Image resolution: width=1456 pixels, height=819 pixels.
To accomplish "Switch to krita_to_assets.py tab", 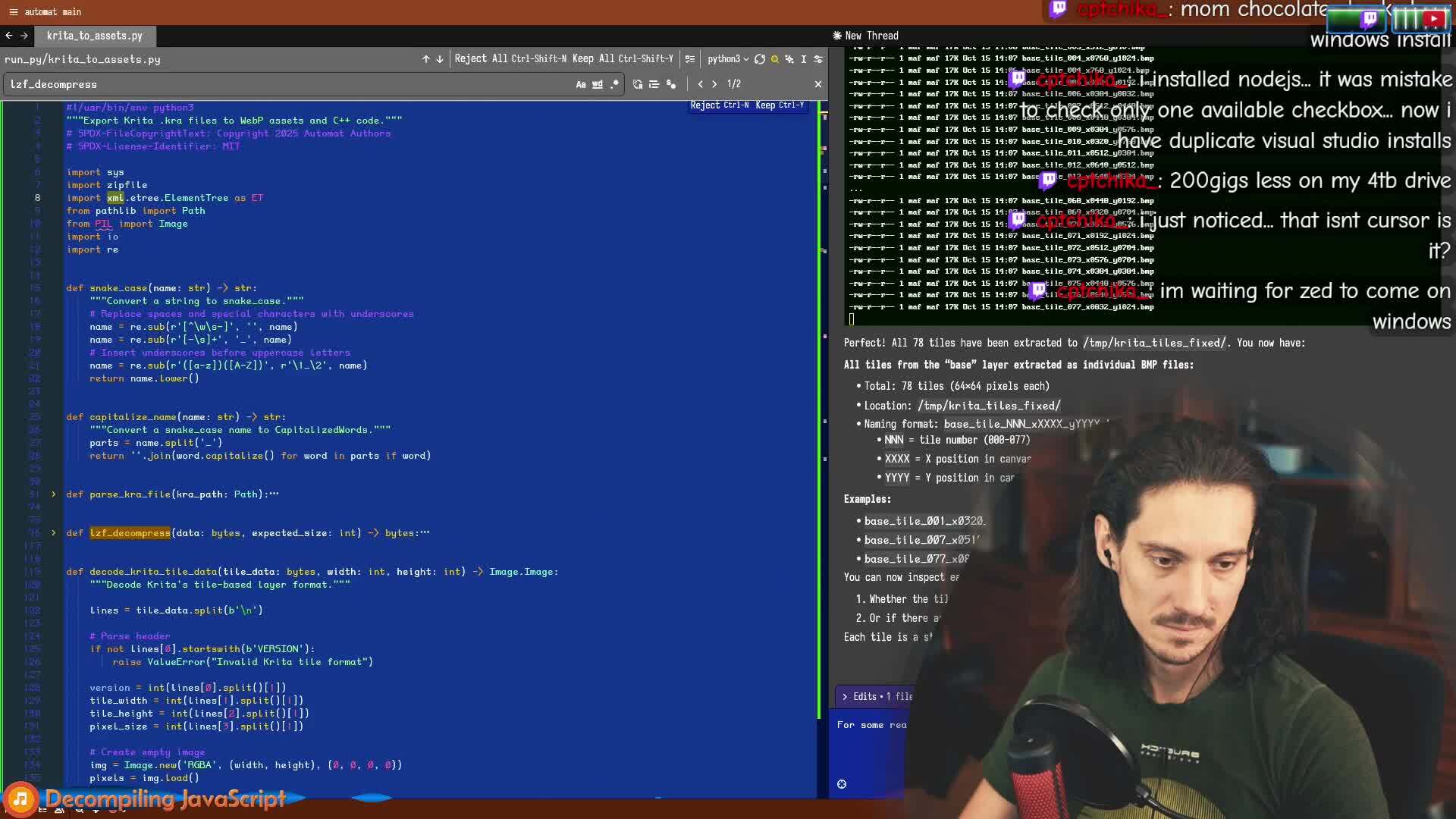I will coord(94,36).
